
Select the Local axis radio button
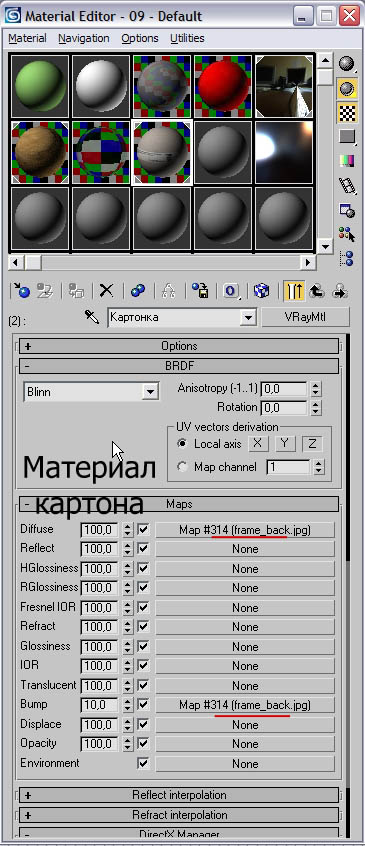pos(183,444)
